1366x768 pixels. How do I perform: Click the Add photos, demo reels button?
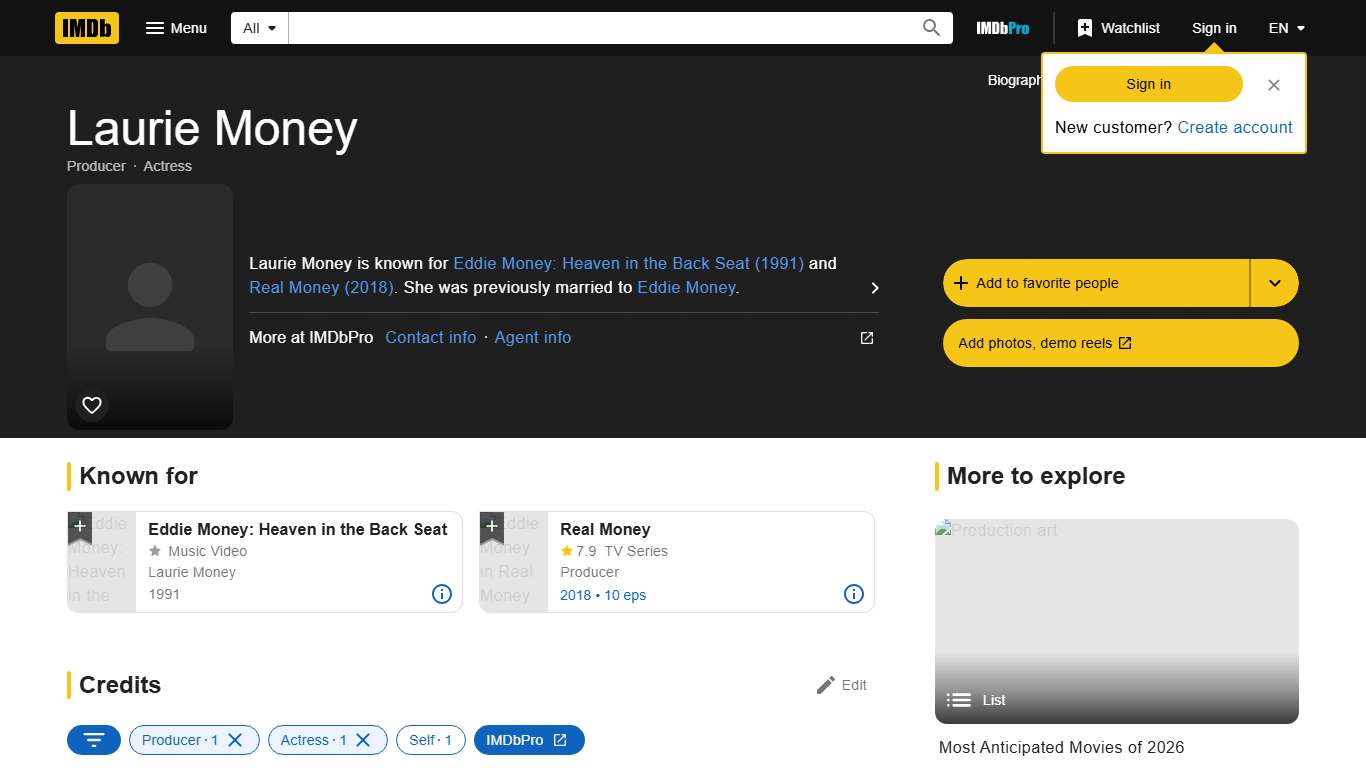tap(1120, 343)
